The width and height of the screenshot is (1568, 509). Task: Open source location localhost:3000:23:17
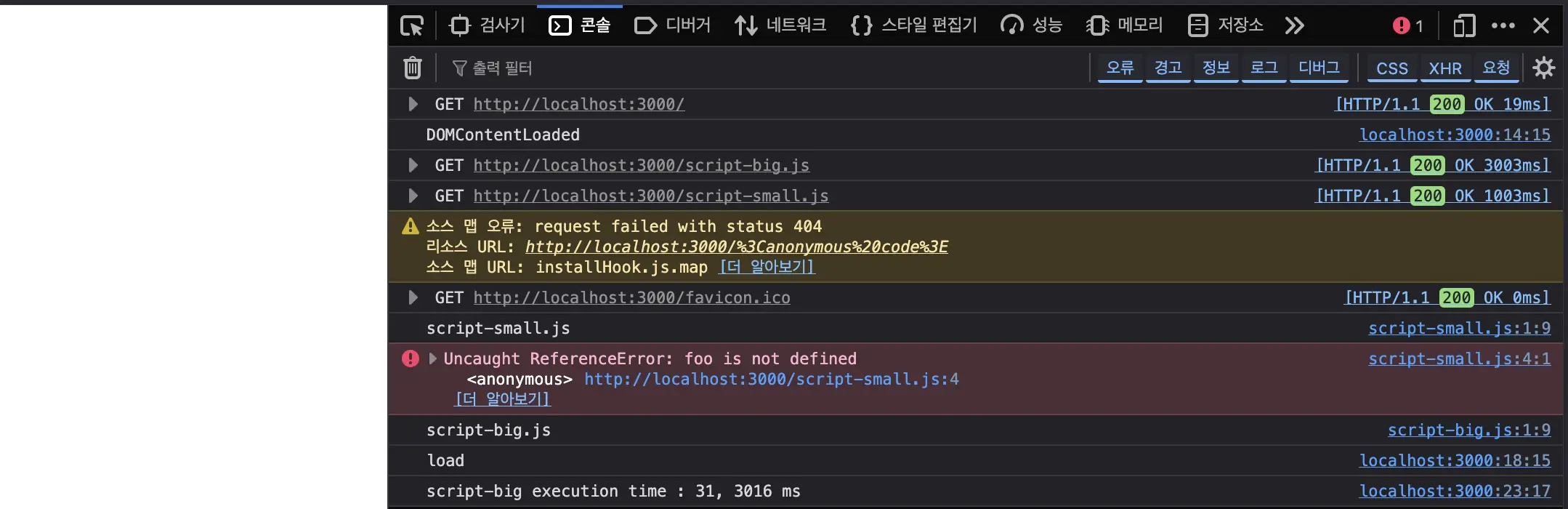tap(1455, 491)
